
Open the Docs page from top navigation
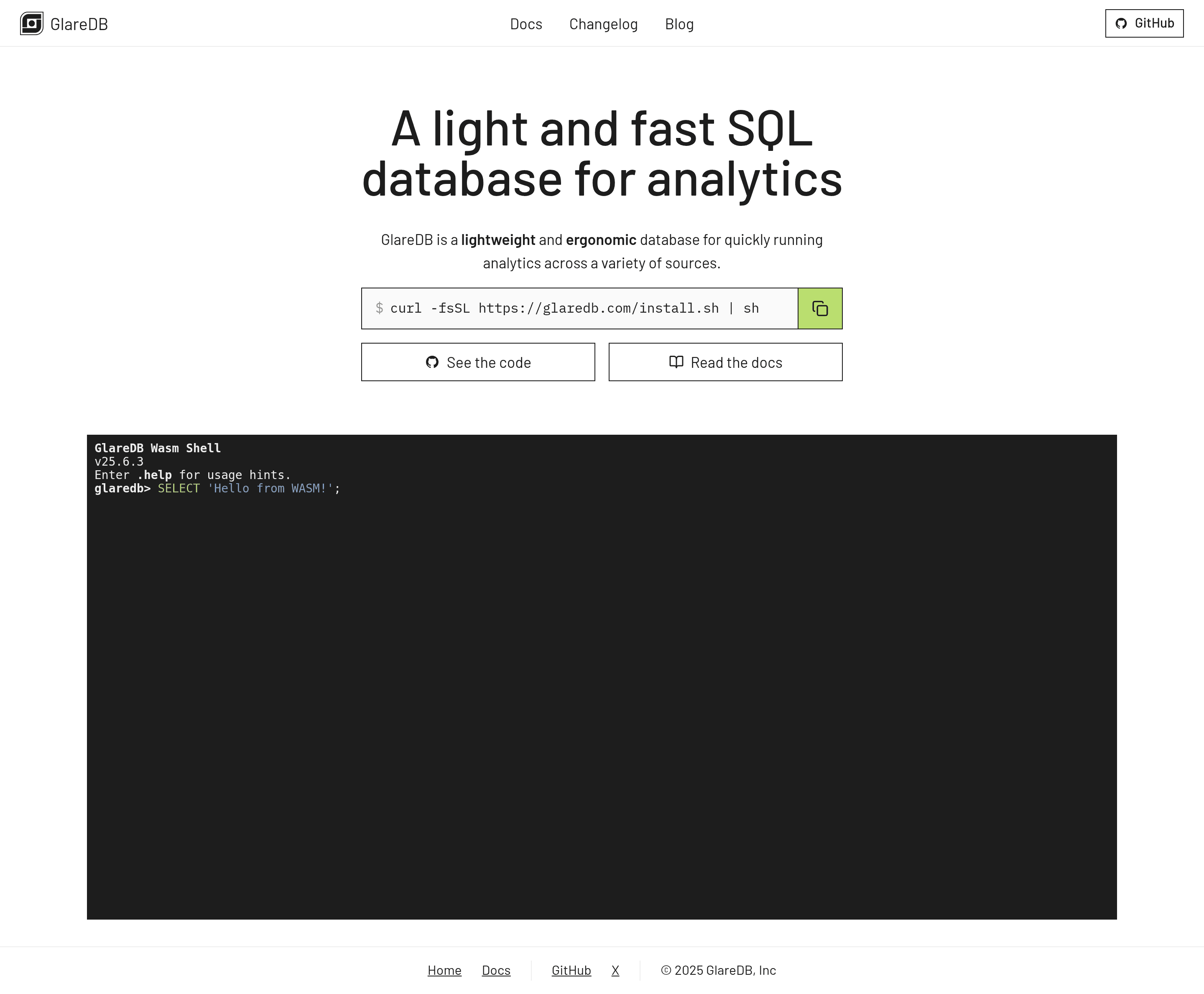point(526,24)
